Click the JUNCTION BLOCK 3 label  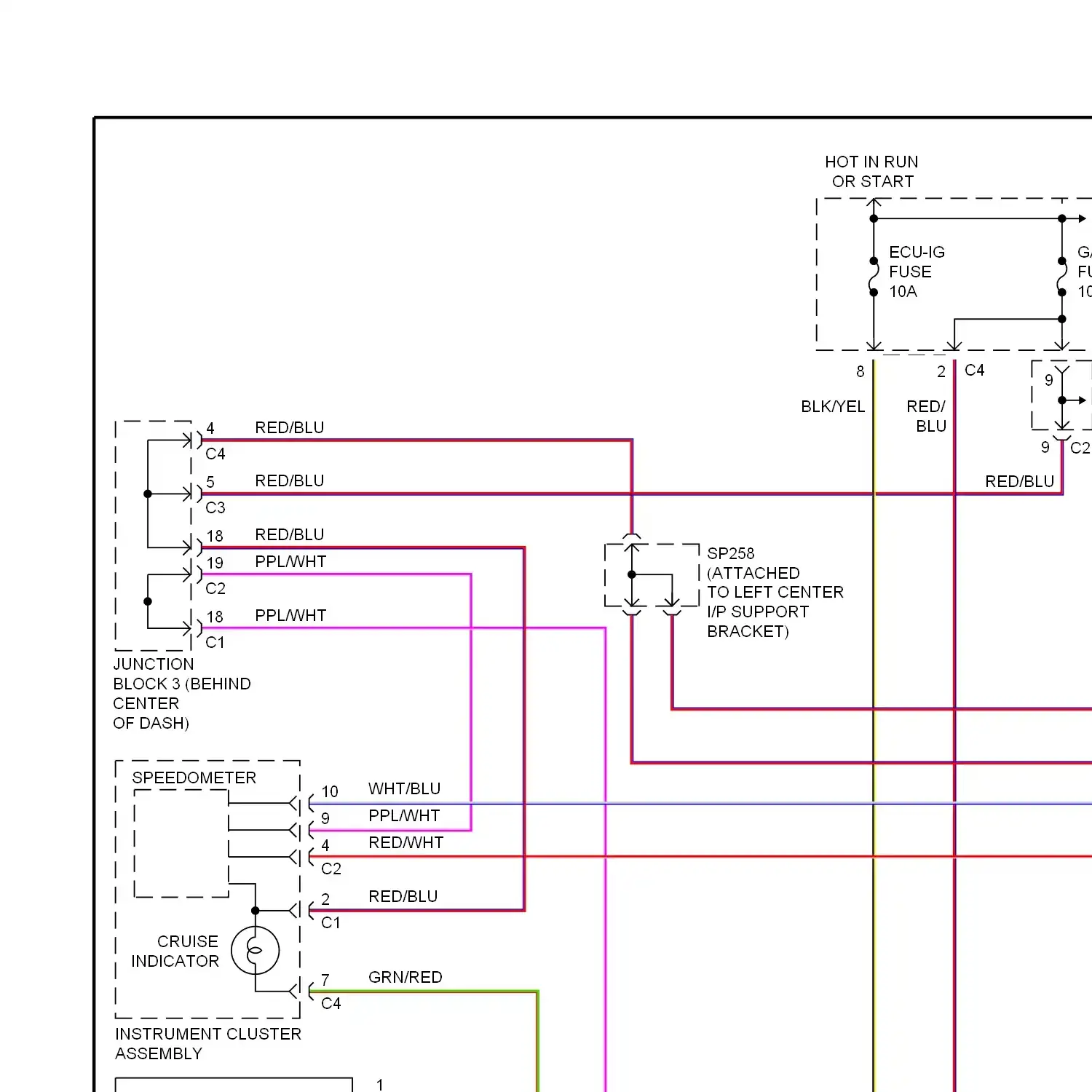tap(182, 693)
